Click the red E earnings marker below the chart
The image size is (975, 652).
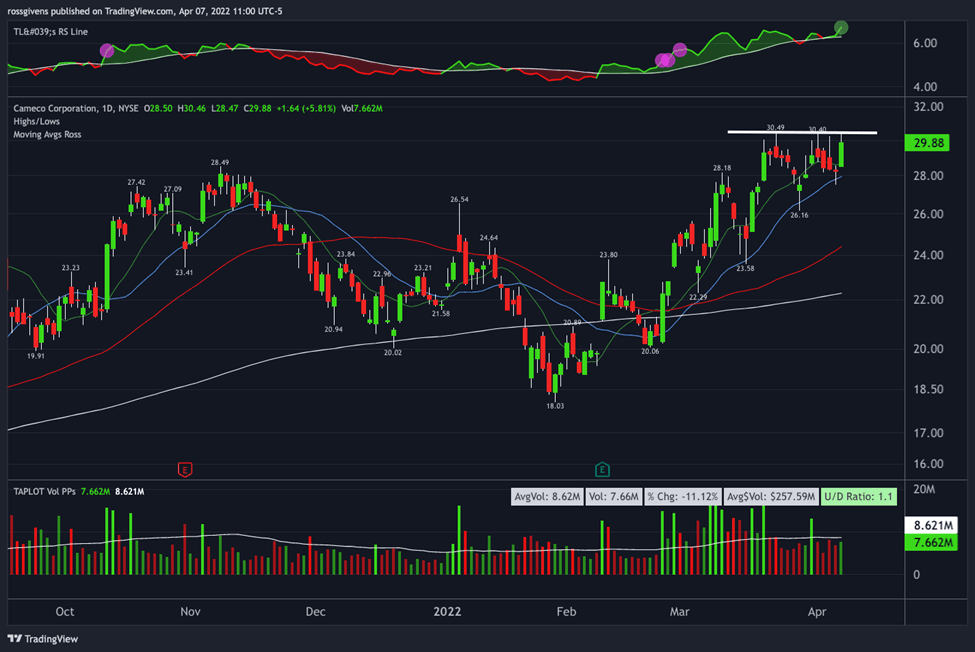(x=186, y=467)
